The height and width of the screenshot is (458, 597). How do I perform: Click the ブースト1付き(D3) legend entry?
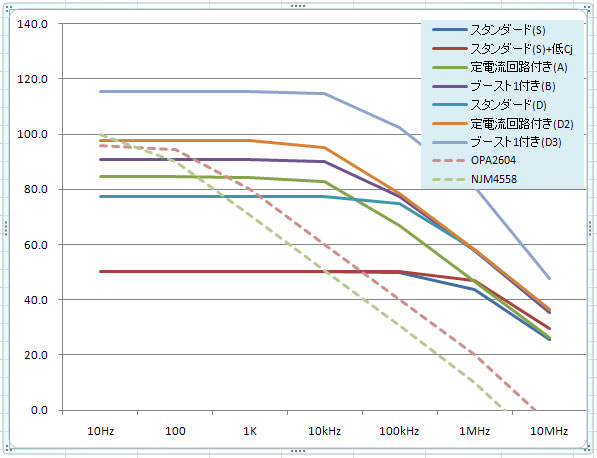tap(497, 142)
